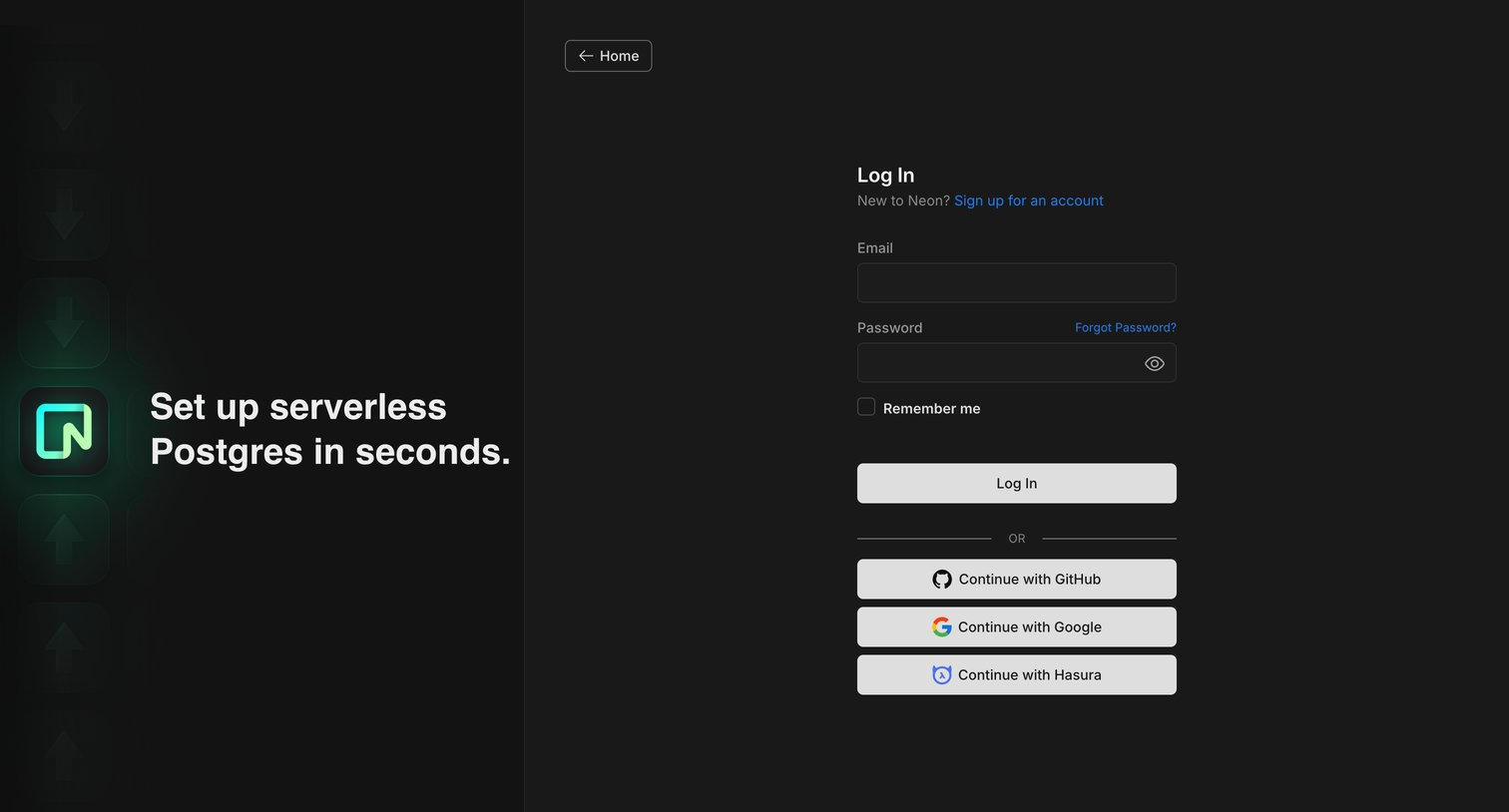Click the "New to Neon?" text
Screen dimensions: 1509x812
(x=903, y=201)
